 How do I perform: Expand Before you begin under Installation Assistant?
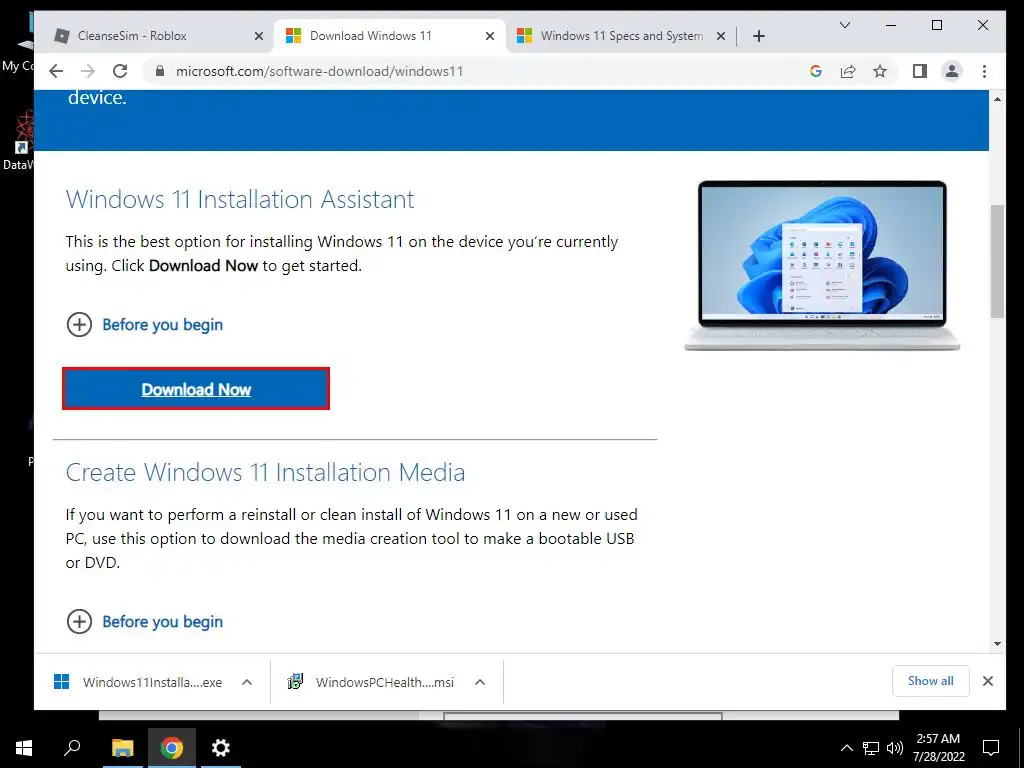click(x=144, y=325)
